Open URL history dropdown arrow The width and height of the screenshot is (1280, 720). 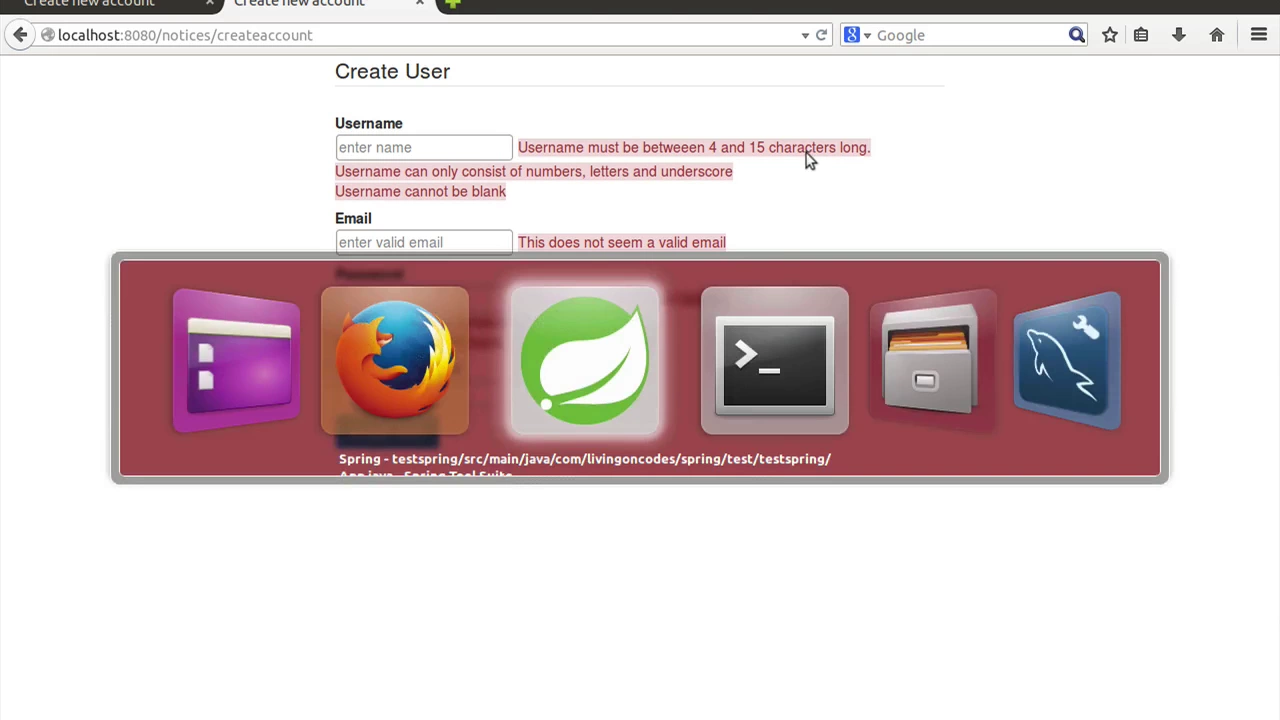coord(805,35)
